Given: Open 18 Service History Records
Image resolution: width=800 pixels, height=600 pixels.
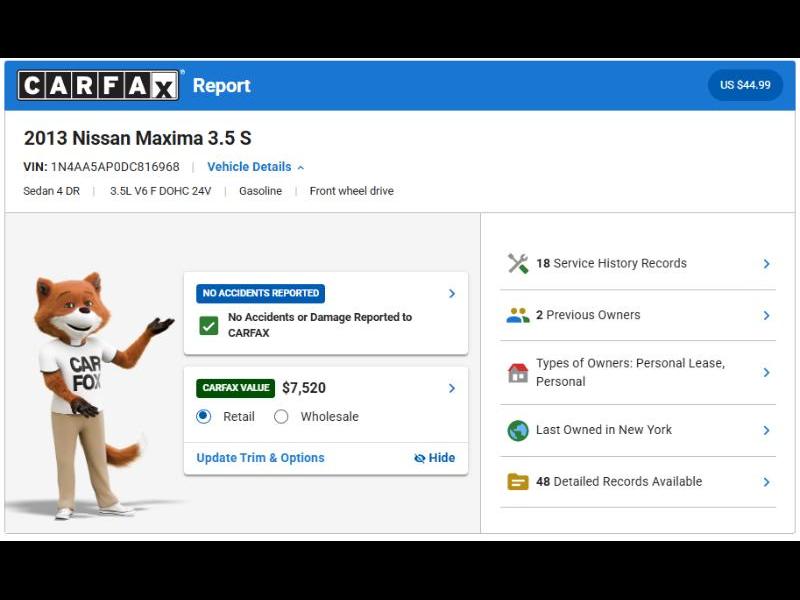Looking at the screenshot, I should click(638, 263).
